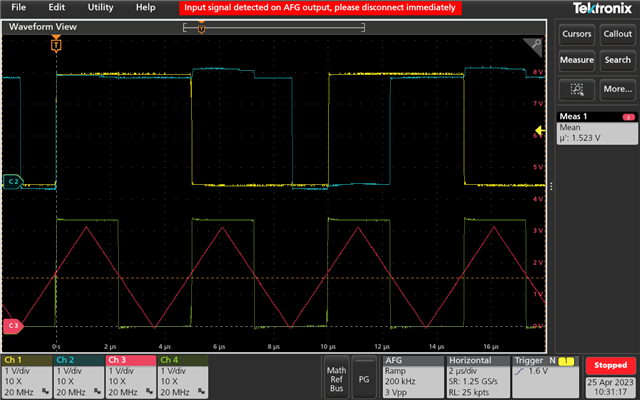Open the Trigger settings badge

[x=546, y=377]
